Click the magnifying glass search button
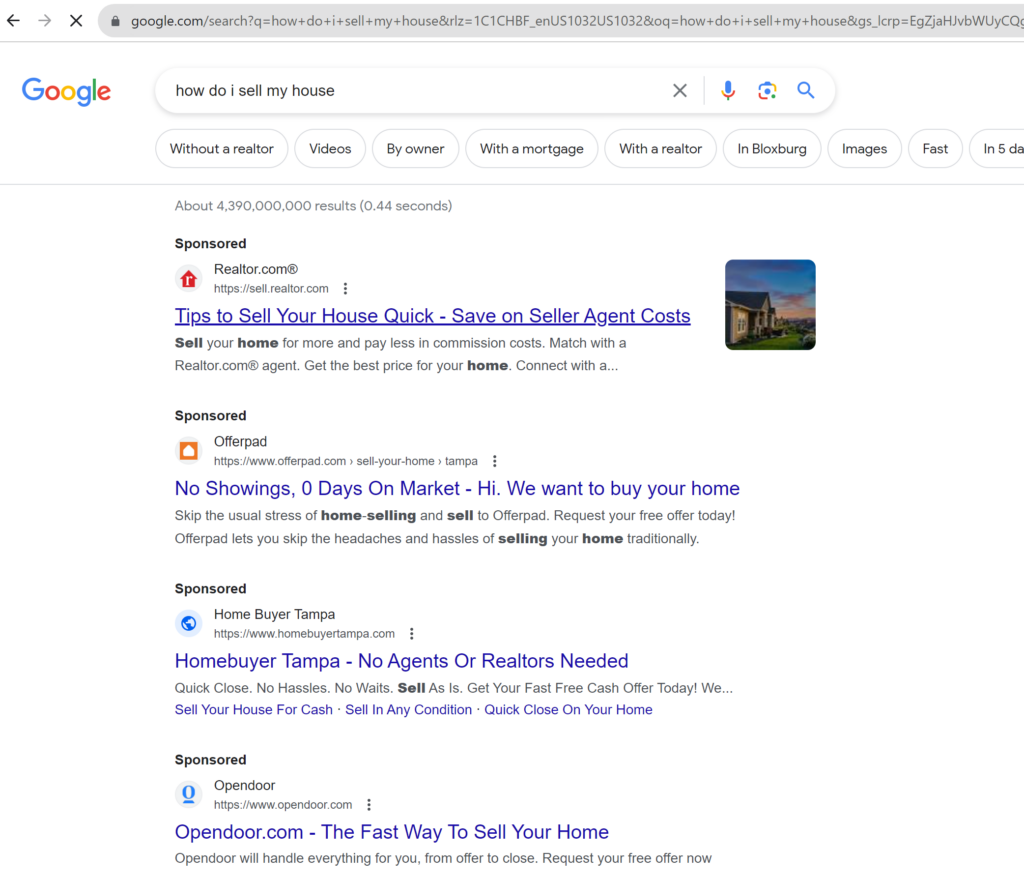 click(806, 91)
